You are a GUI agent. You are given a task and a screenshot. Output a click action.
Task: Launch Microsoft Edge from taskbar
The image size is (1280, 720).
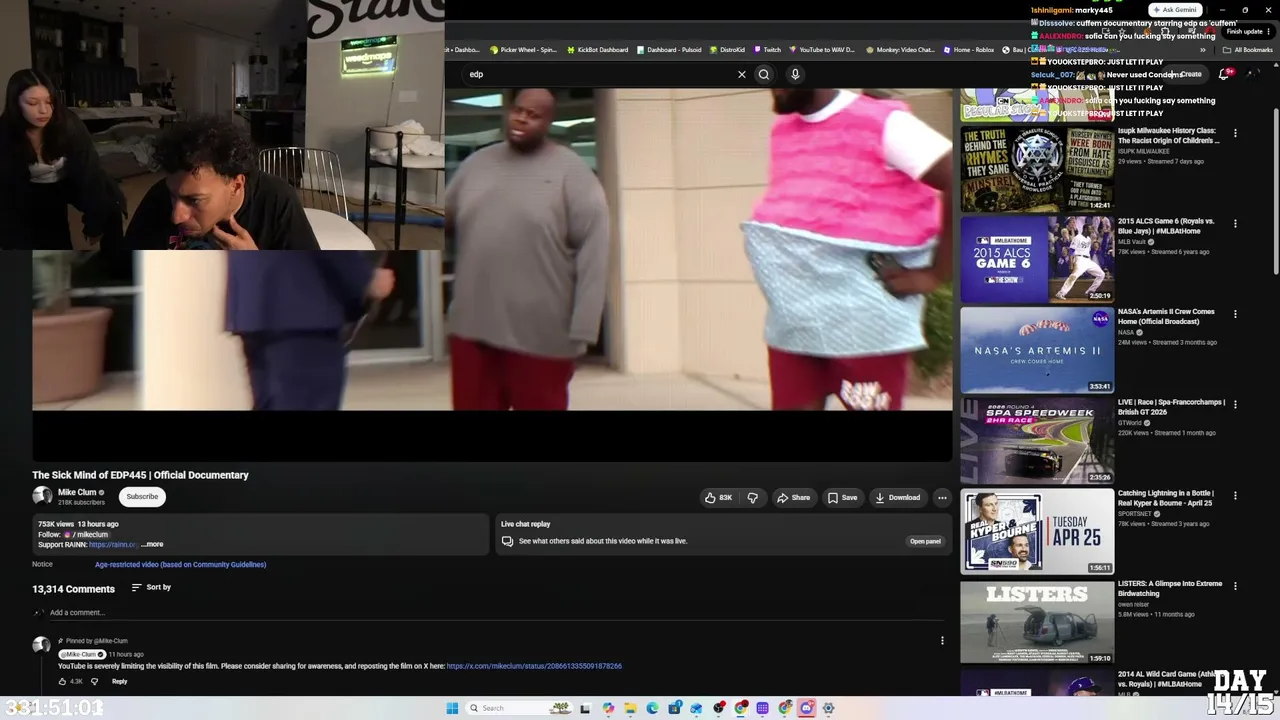pos(652,708)
